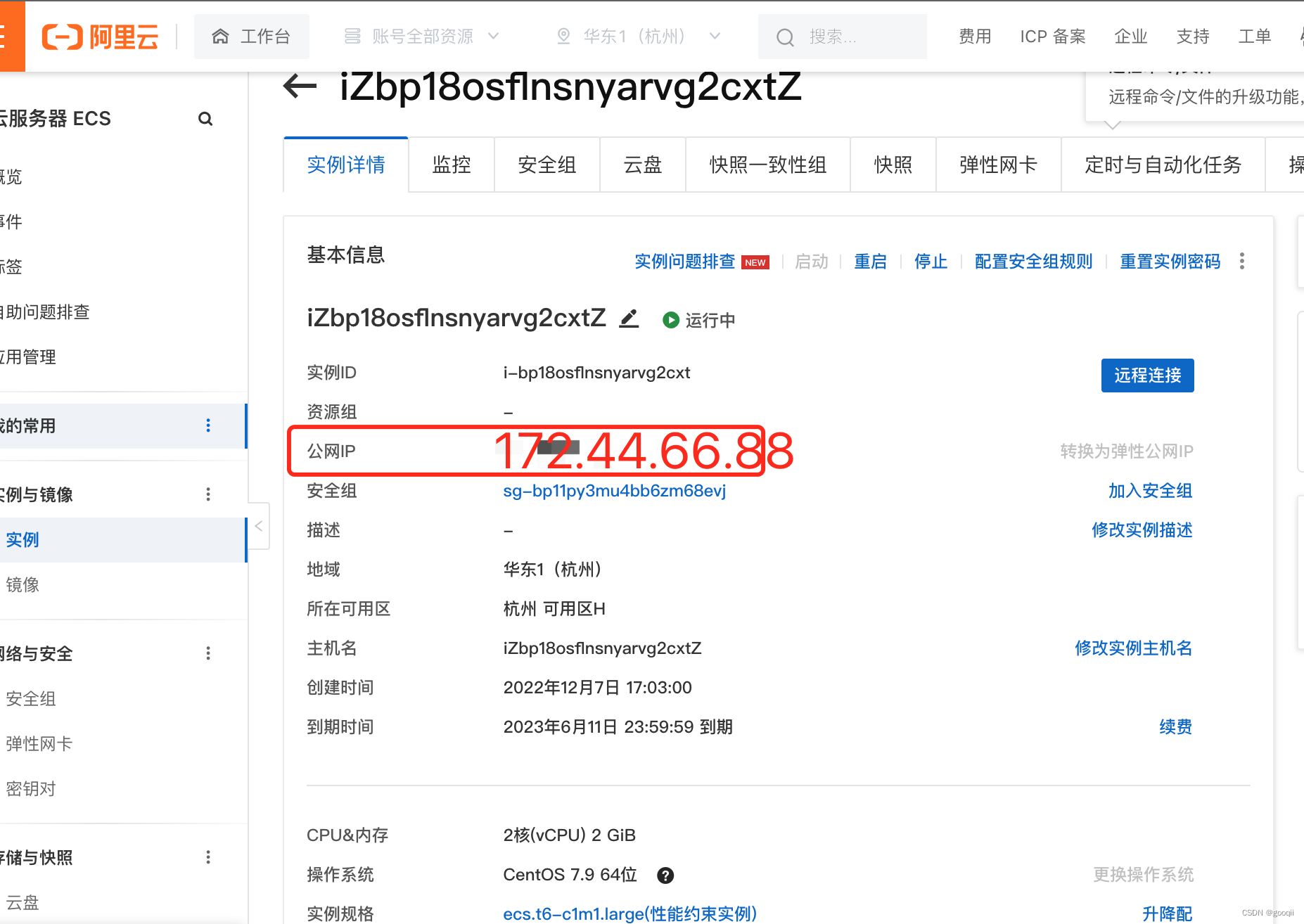Click the hostname value iZbp18osflnsnyarvg2cxtZ
1304x924 pixels.
pyautogui.click(x=602, y=648)
